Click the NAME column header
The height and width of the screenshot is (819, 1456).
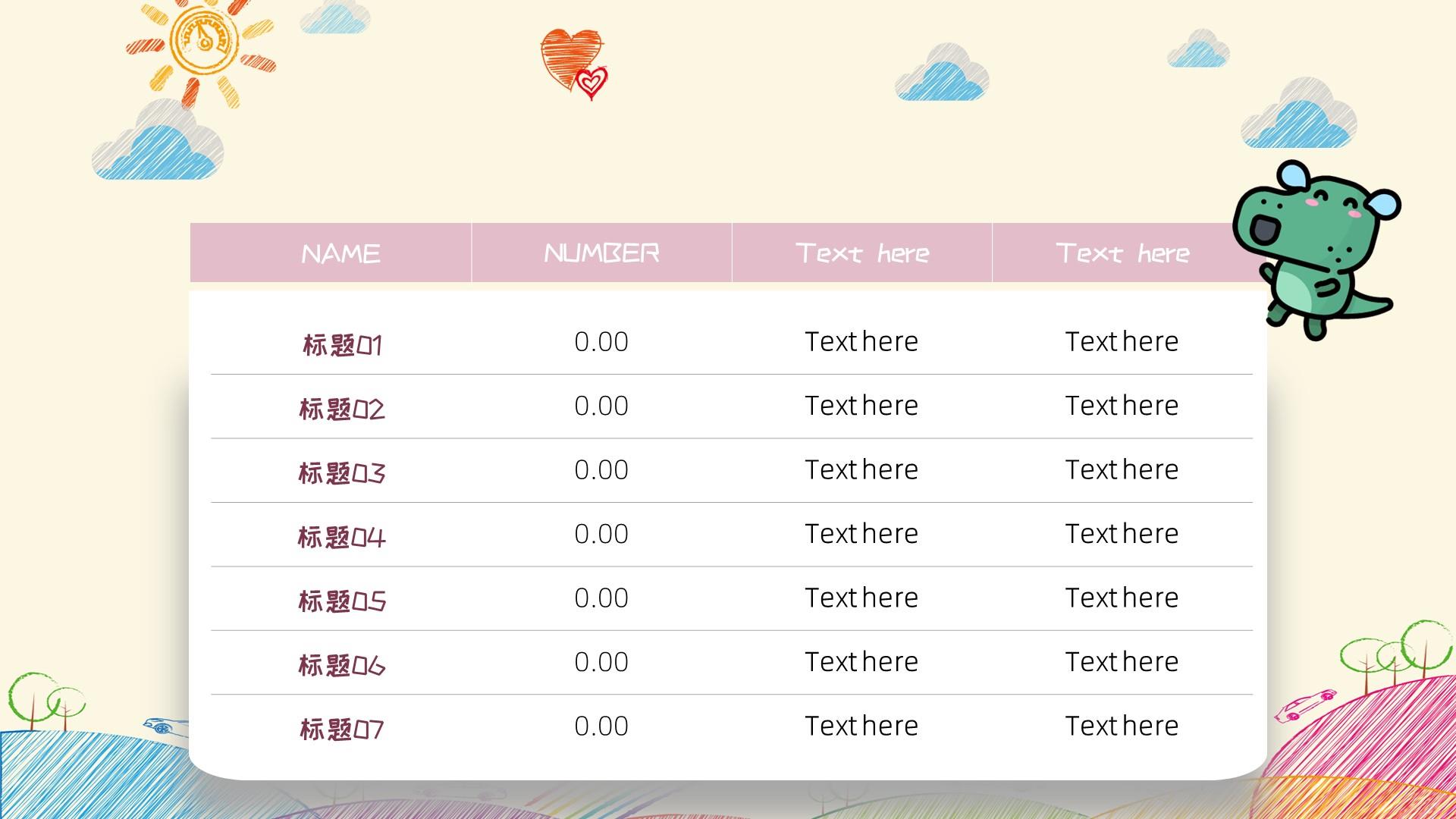[341, 252]
